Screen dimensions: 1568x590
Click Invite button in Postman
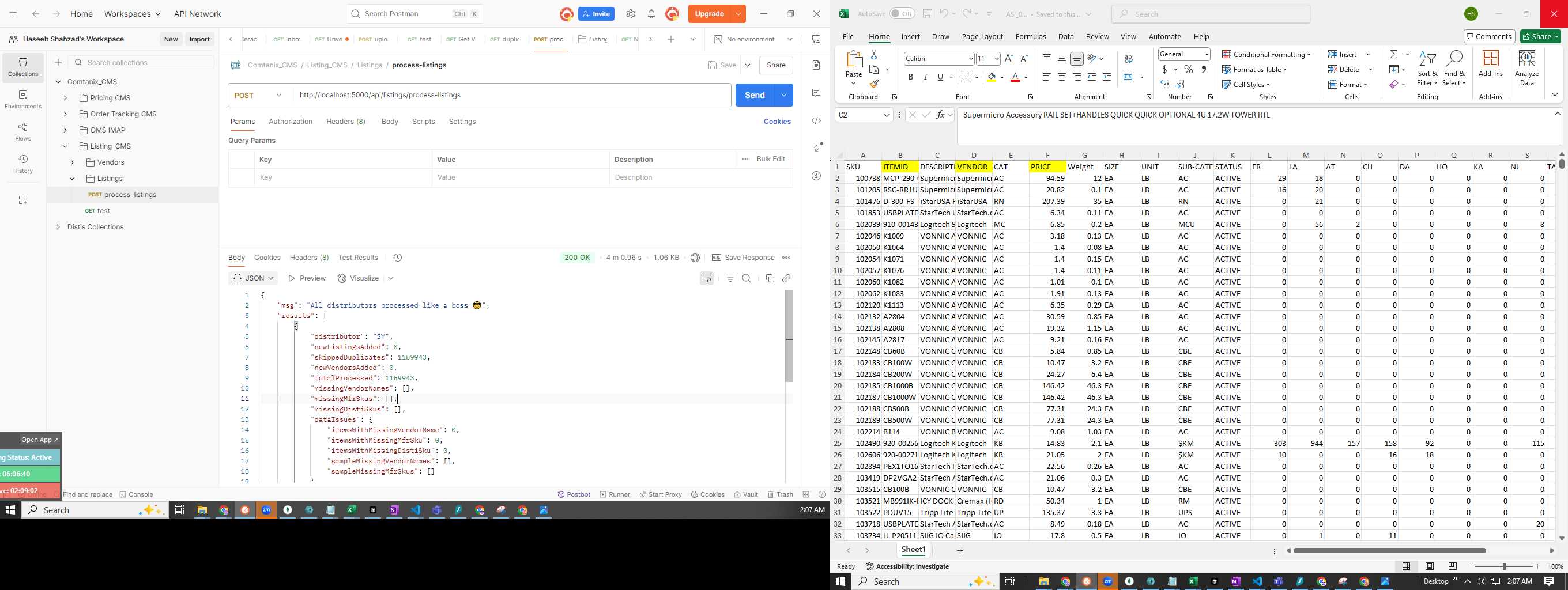597,14
